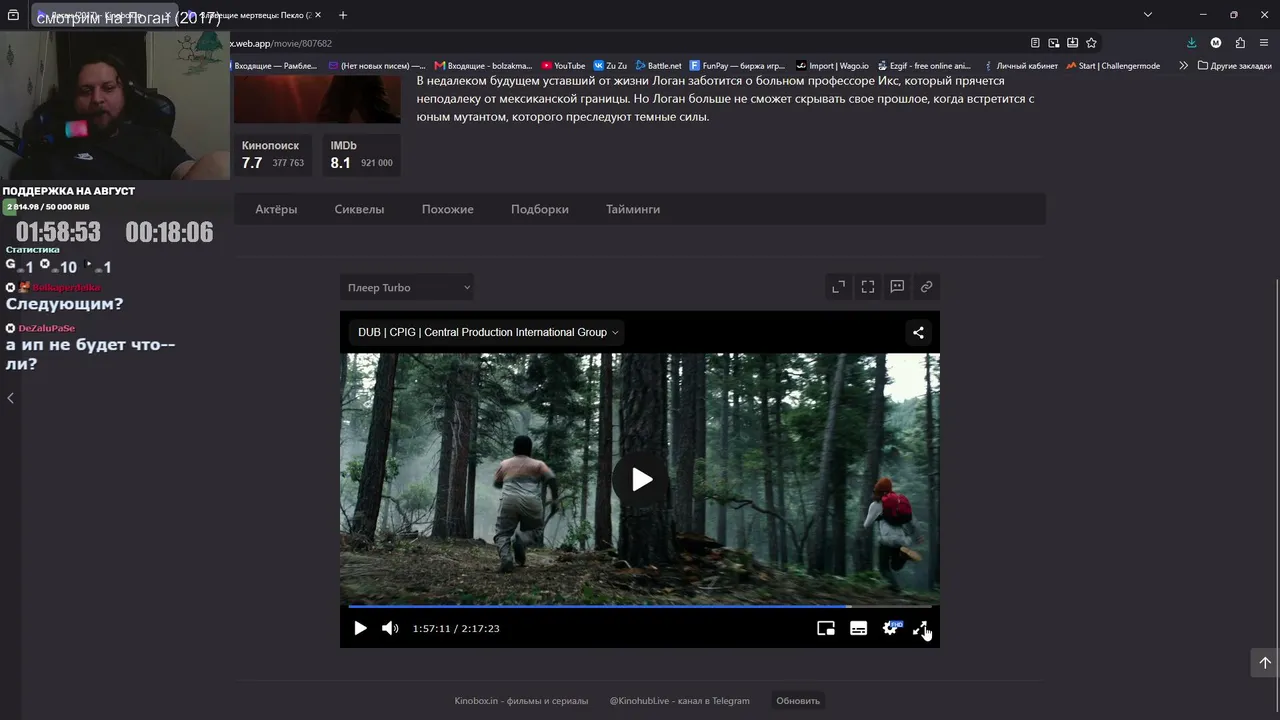Image resolution: width=1280 pixels, height=720 pixels.
Task: Switch to the Подборки tab
Action: pyautogui.click(x=540, y=209)
